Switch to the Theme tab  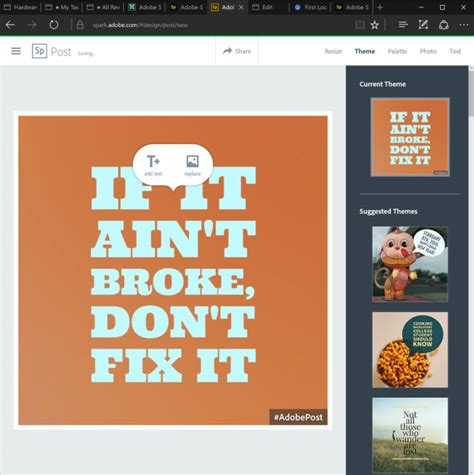(x=365, y=51)
